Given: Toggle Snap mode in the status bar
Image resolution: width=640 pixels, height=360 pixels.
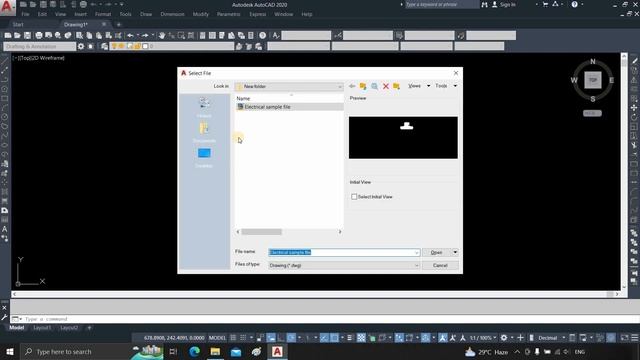Looking at the screenshot, I should click(x=243, y=338).
